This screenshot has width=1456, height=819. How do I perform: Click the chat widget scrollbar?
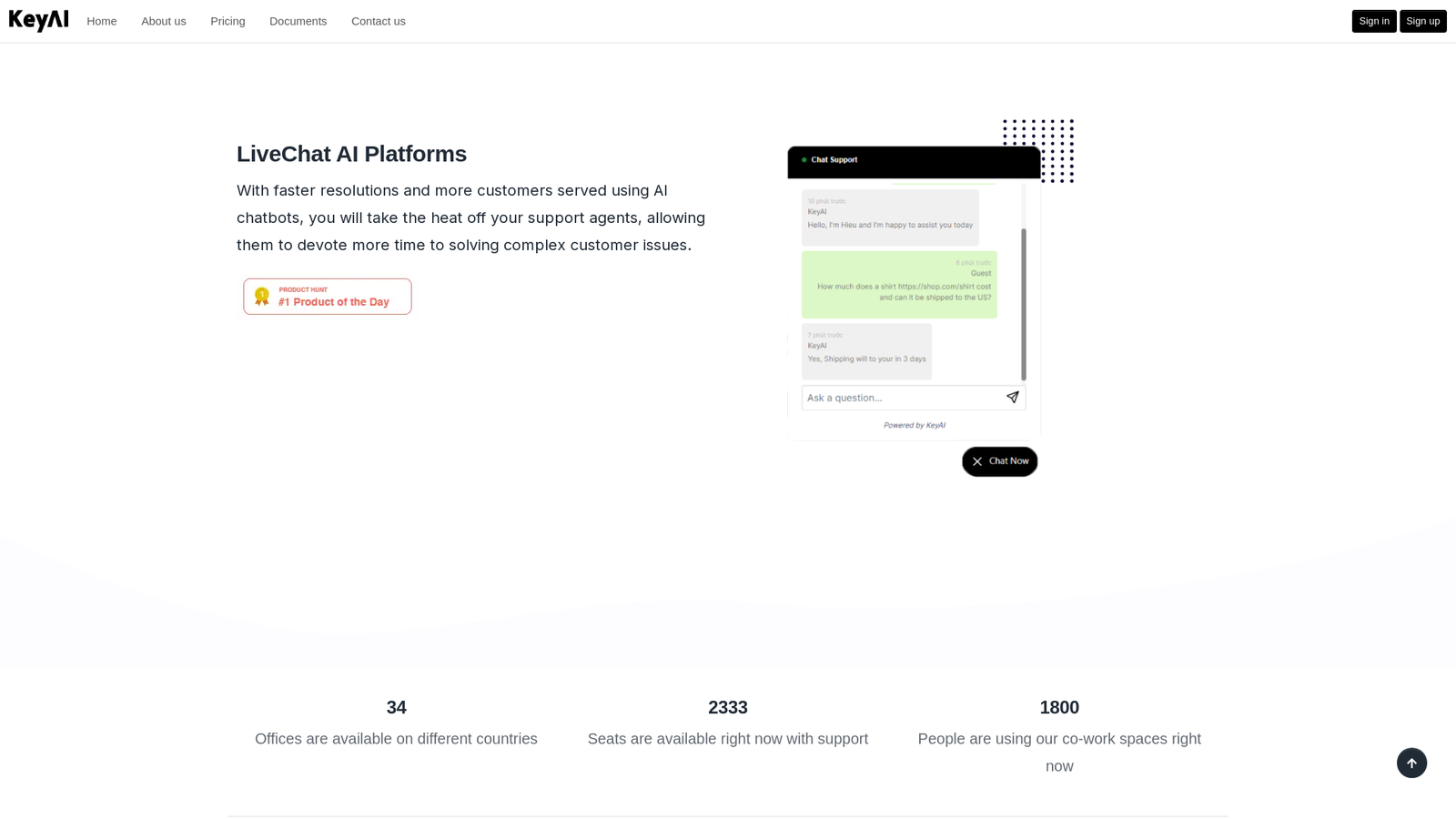(1024, 304)
